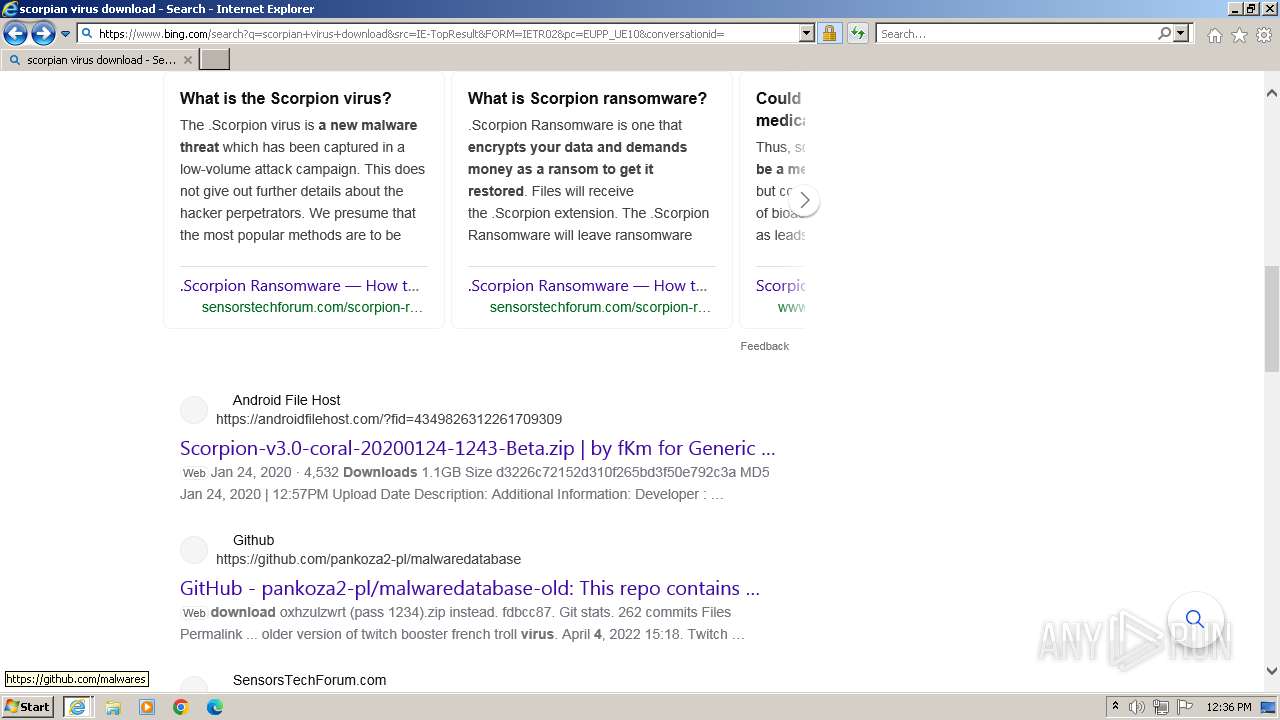This screenshot has width=1280, height=720.
Task: Open search provider dropdown arrow
Action: [1181, 34]
